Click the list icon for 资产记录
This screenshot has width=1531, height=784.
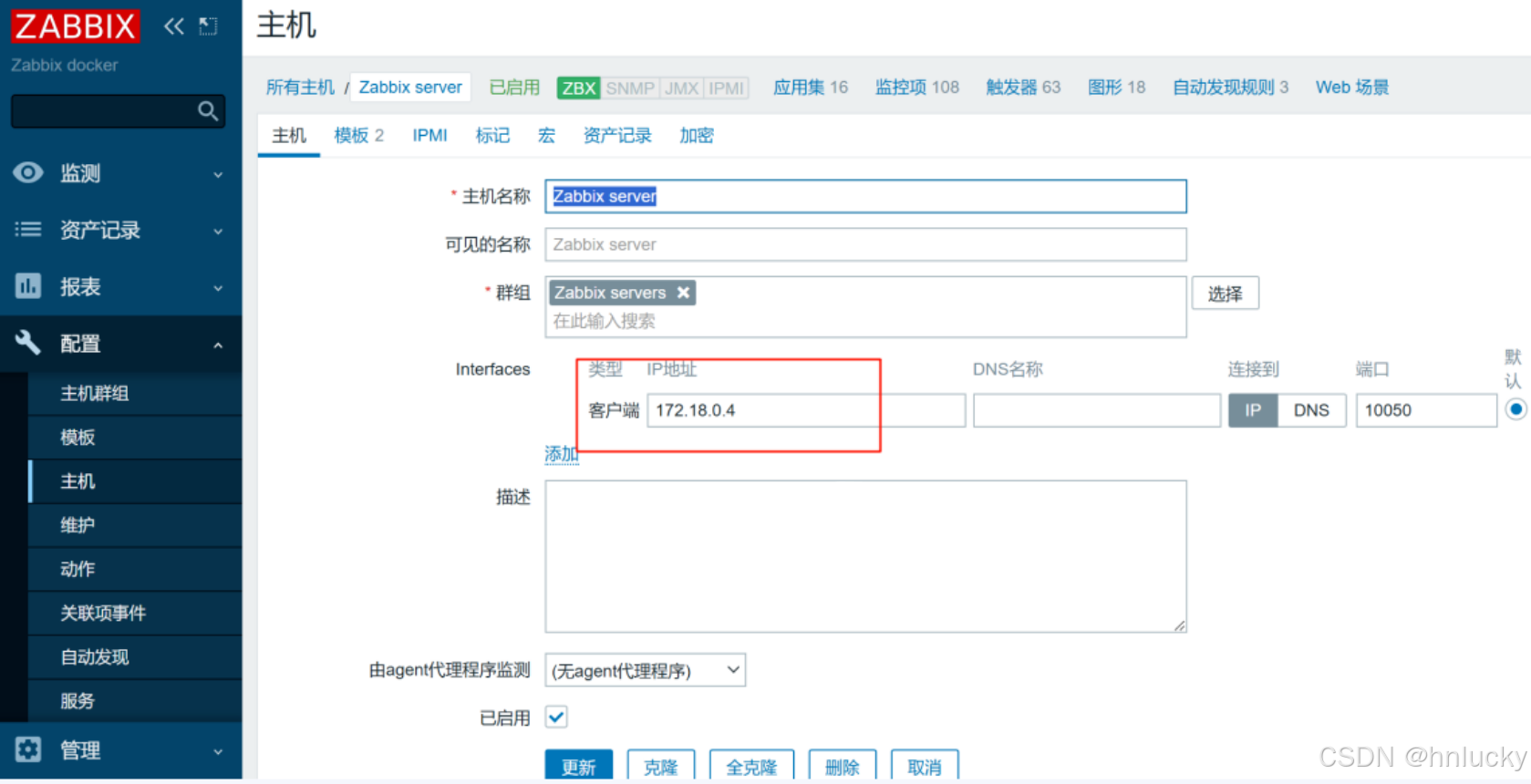pyautogui.click(x=28, y=230)
